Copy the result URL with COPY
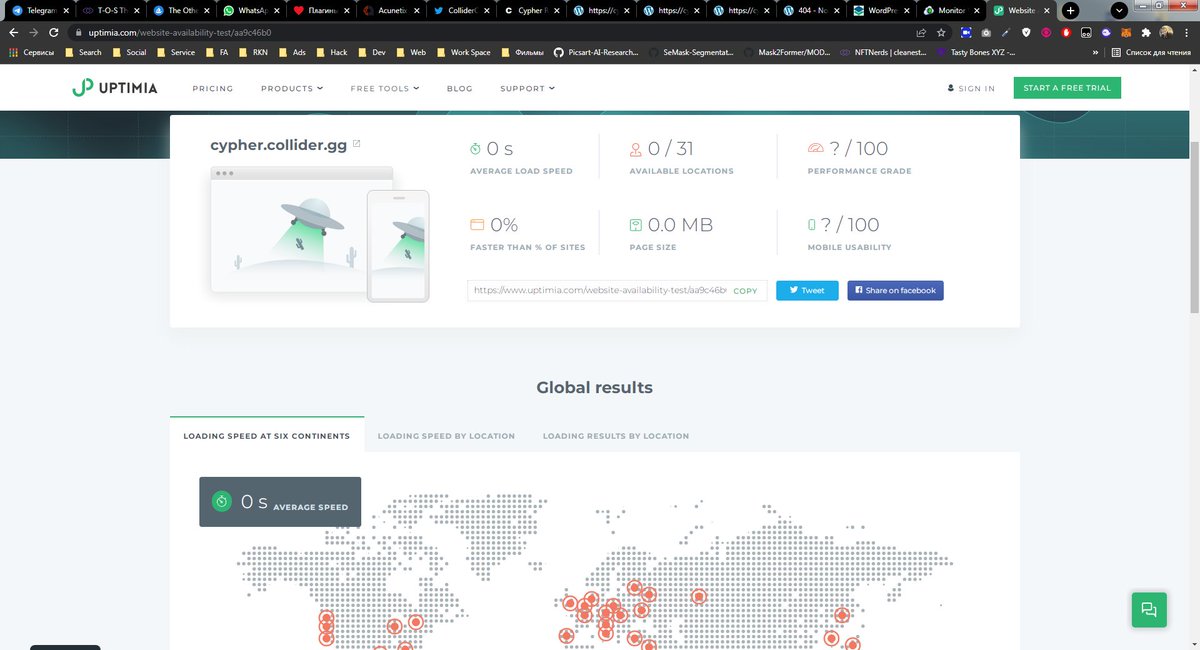The height and width of the screenshot is (650, 1200). pyautogui.click(x=745, y=291)
